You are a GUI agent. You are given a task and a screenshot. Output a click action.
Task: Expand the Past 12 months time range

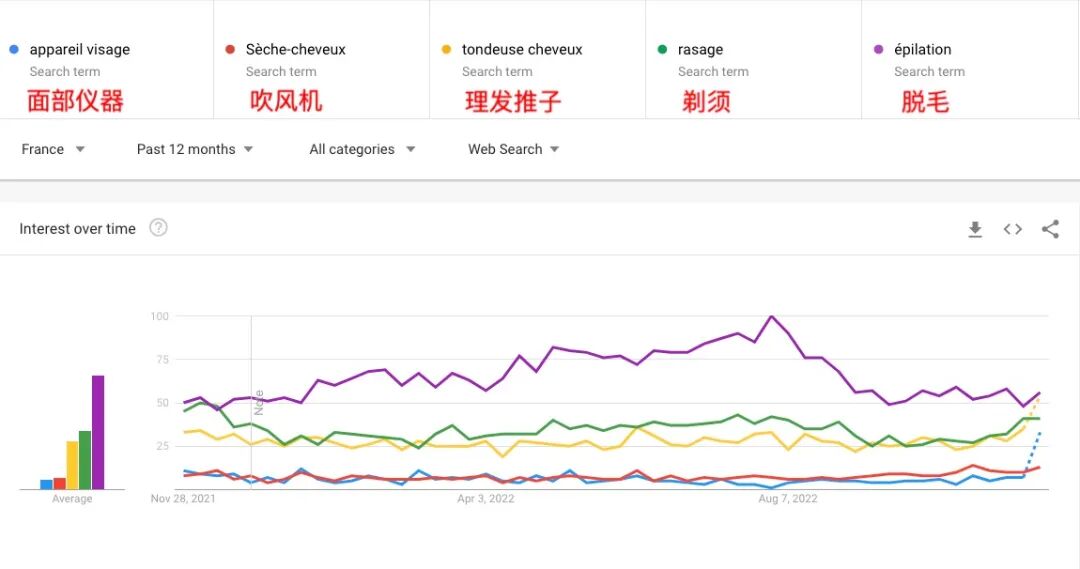point(195,149)
